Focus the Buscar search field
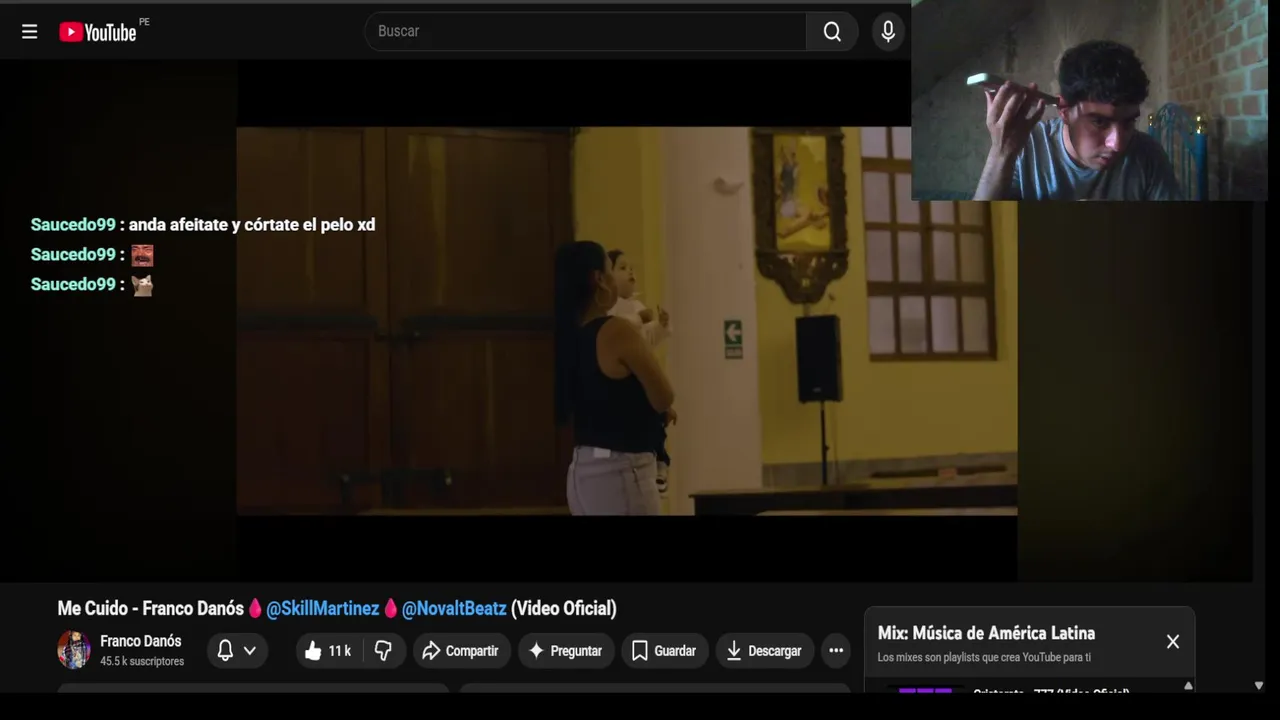The height and width of the screenshot is (720, 1280). pos(586,31)
